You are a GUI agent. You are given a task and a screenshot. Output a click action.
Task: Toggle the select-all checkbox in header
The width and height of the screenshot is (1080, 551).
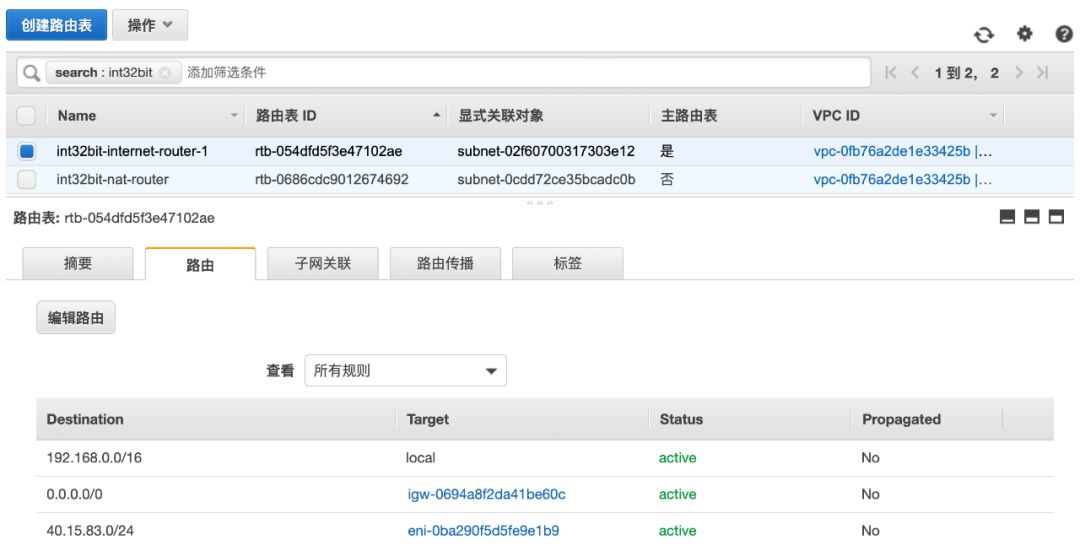pos(26,116)
